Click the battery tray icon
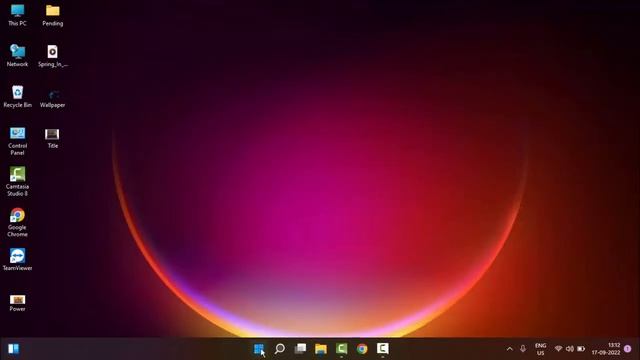Viewport: 640px width, 360px height. tap(581, 349)
